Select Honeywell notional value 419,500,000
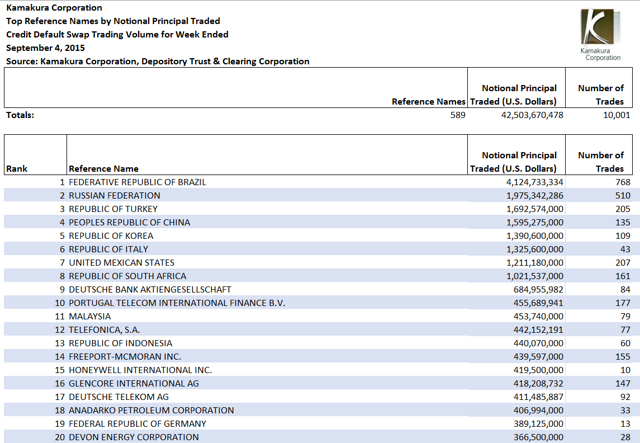The height and width of the screenshot is (443, 640). (x=538, y=371)
